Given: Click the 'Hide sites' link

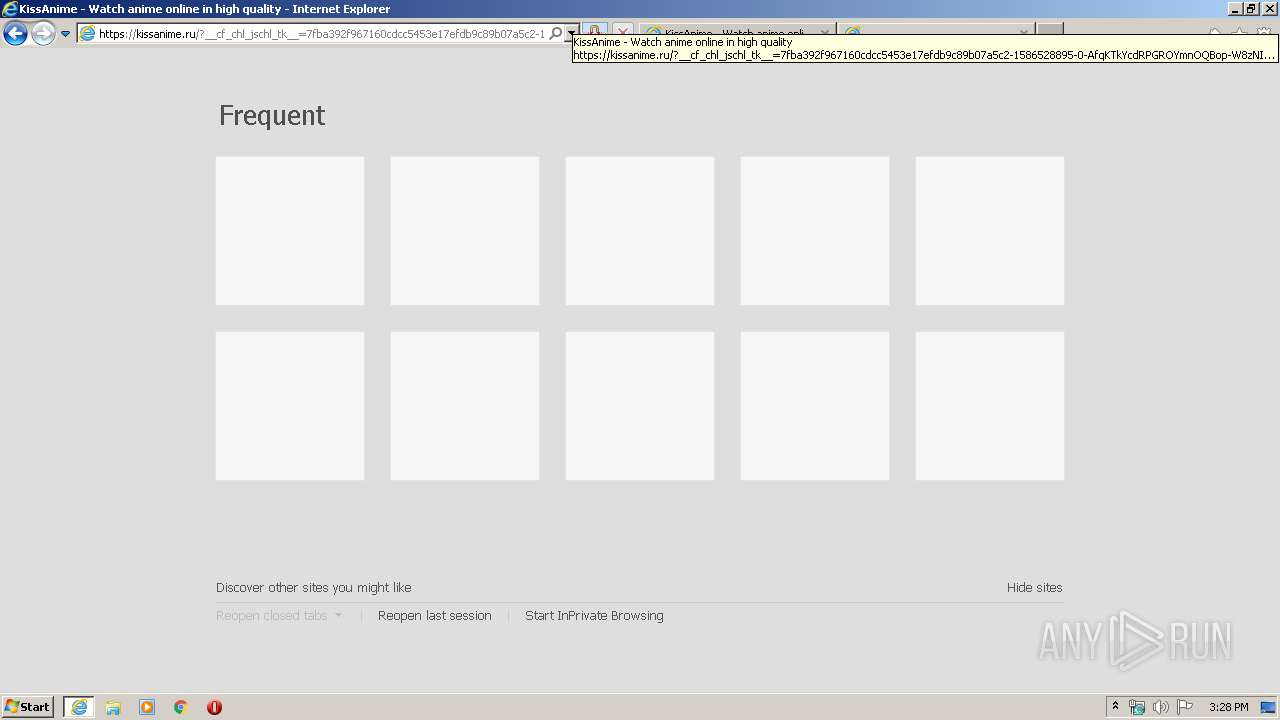Looking at the screenshot, I should [x=1035, y=588].
